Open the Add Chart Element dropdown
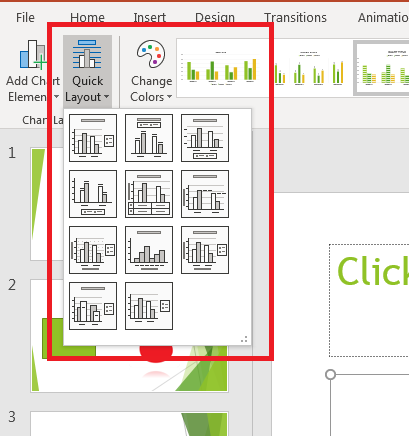Image resolution: width=409 pixels, height=436 pixels. tap(33, 71)
